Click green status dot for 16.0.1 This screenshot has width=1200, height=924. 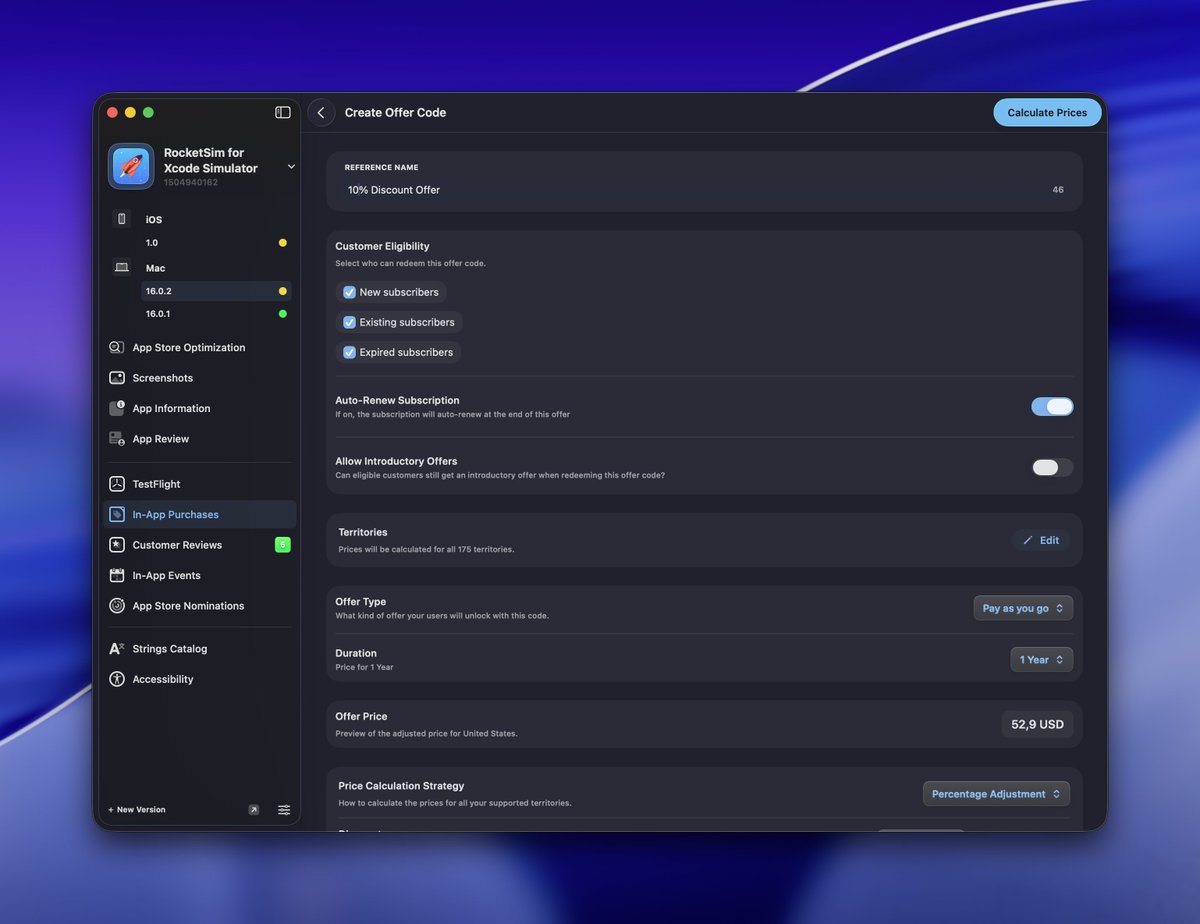pos(283,314)
